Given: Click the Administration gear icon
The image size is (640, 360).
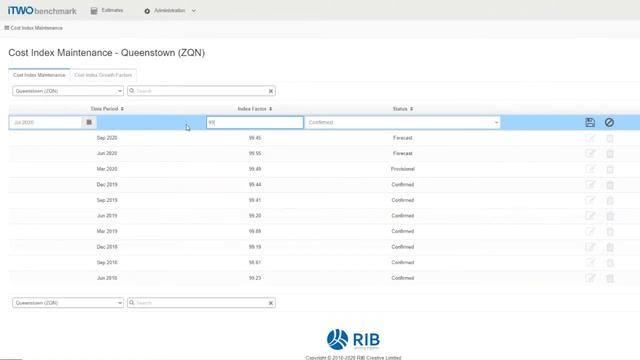Looking at the screenshot, I should point(147,11).
